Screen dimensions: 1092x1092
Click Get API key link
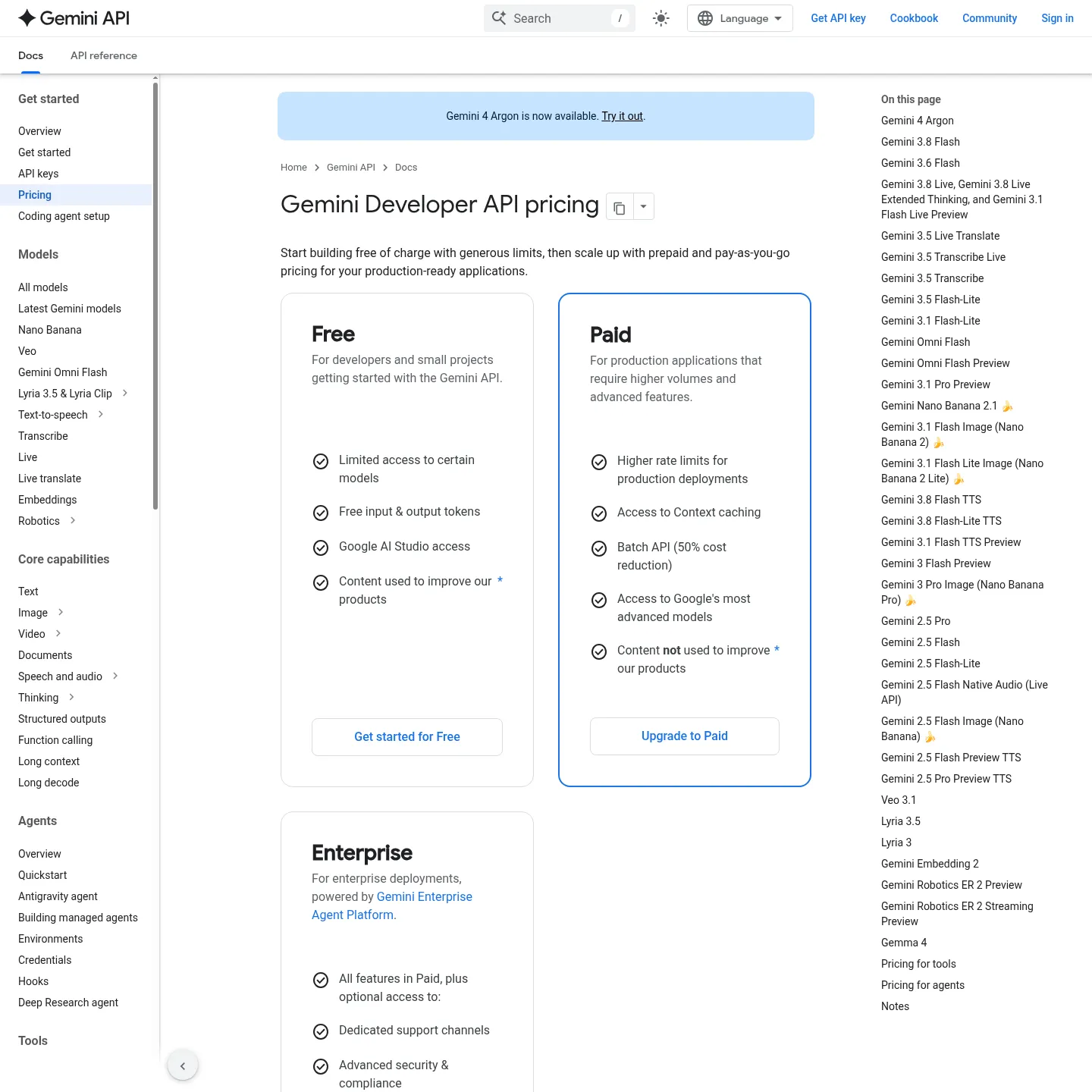(838, 18)
